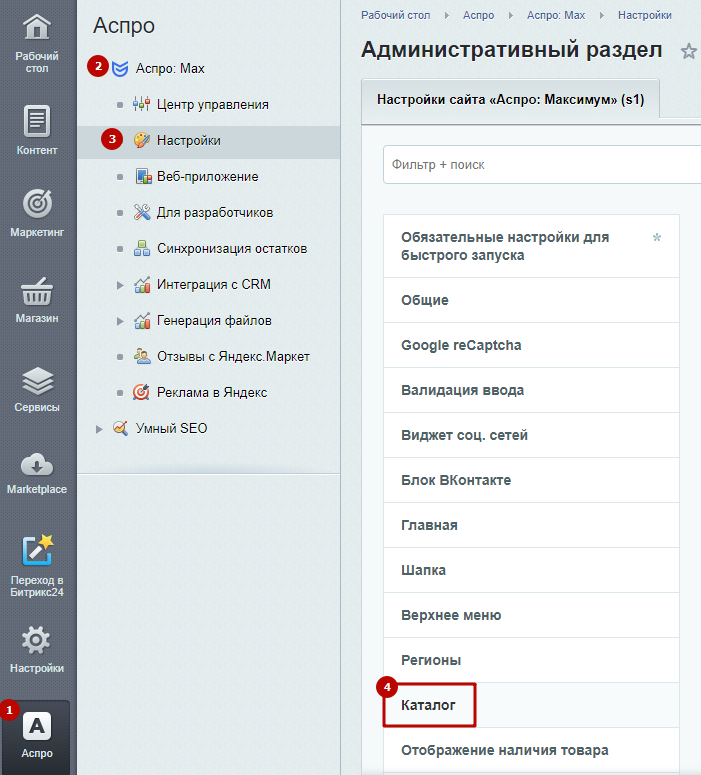The height and width of the screenshot is (775, 701).
Task: Open Обязательные настройки для быстрого запуска
Action: [x=531, y=246]
